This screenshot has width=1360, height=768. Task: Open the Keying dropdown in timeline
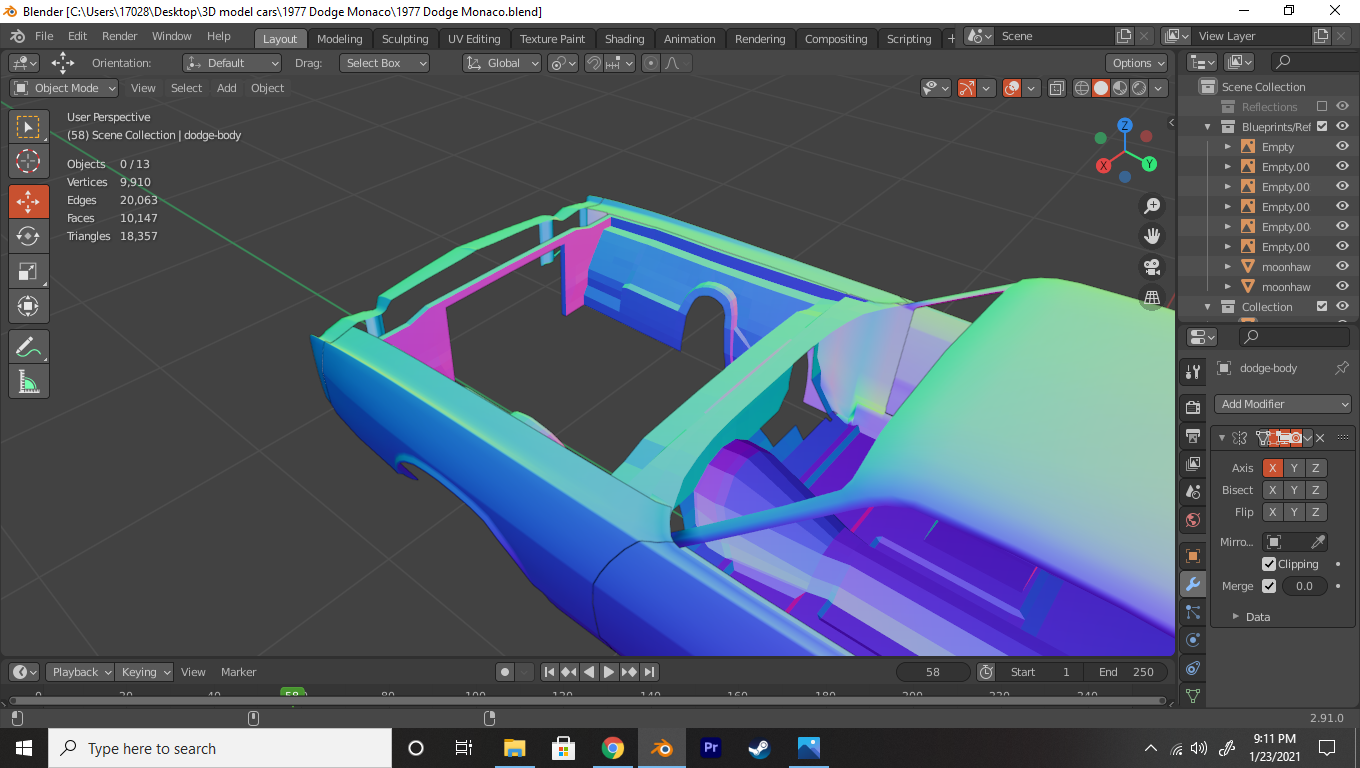point(145,672)
